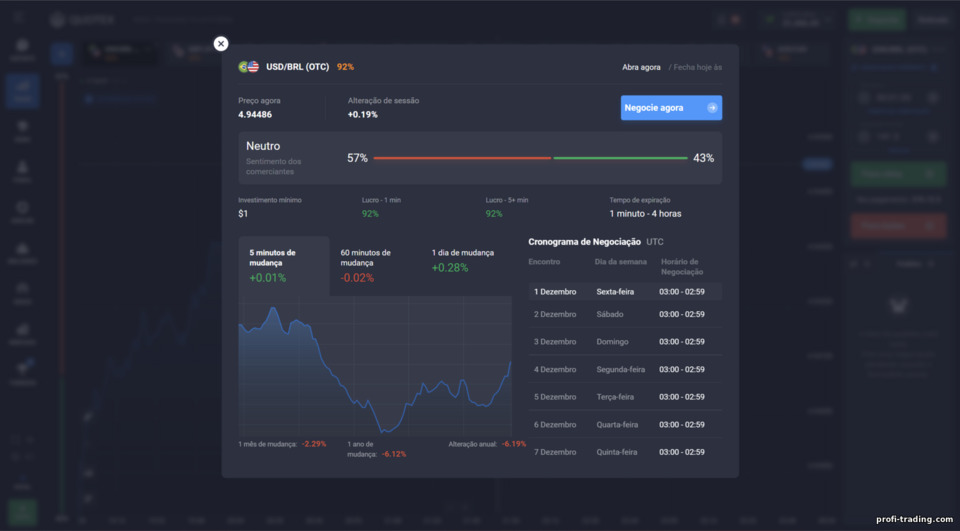Click the Encontro column header
This screenshot has width=960, height=531.
click(x=544, y=262)
